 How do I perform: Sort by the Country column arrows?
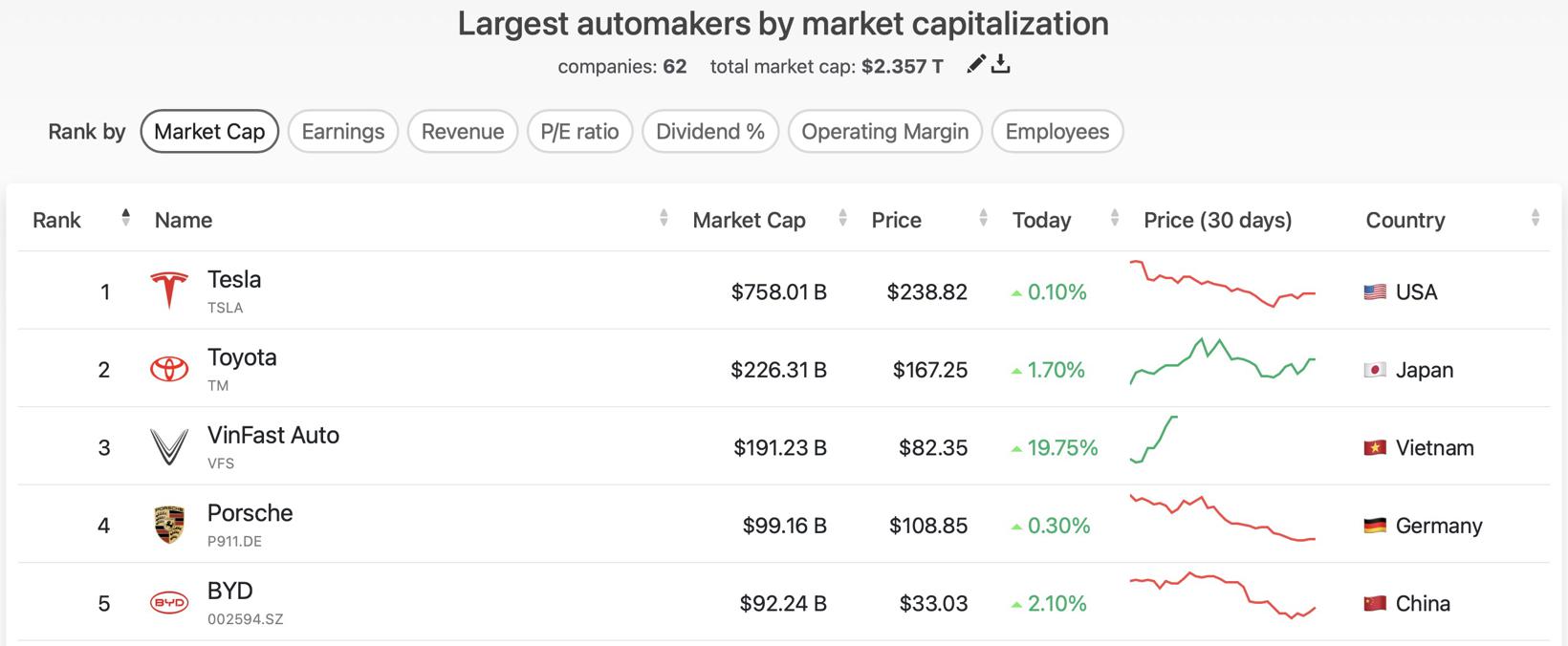click(1535, 218)
